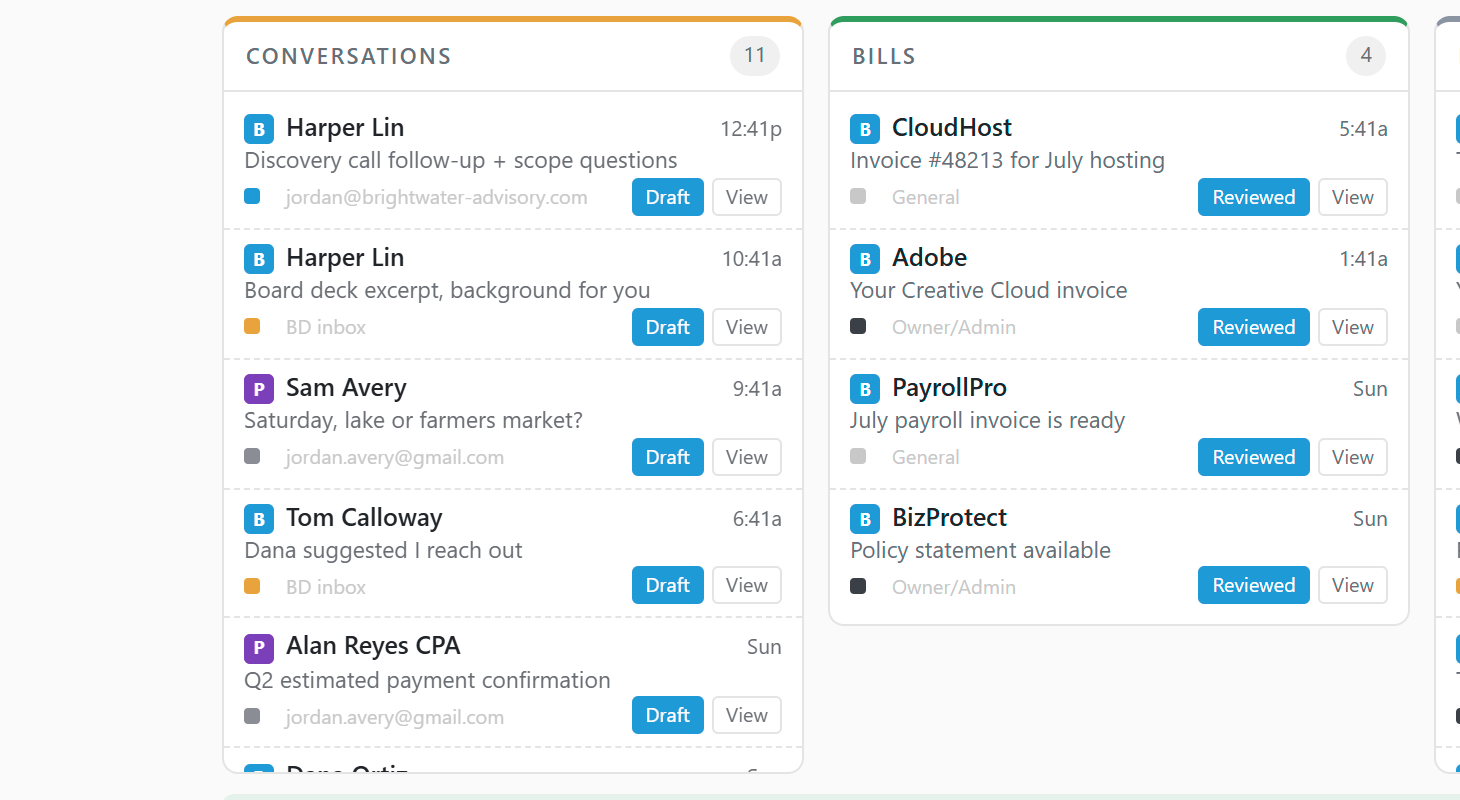Click Reviewed on the PayrollPro invoice
This screenshot has height=800, width=1460.
[1254, 457]
